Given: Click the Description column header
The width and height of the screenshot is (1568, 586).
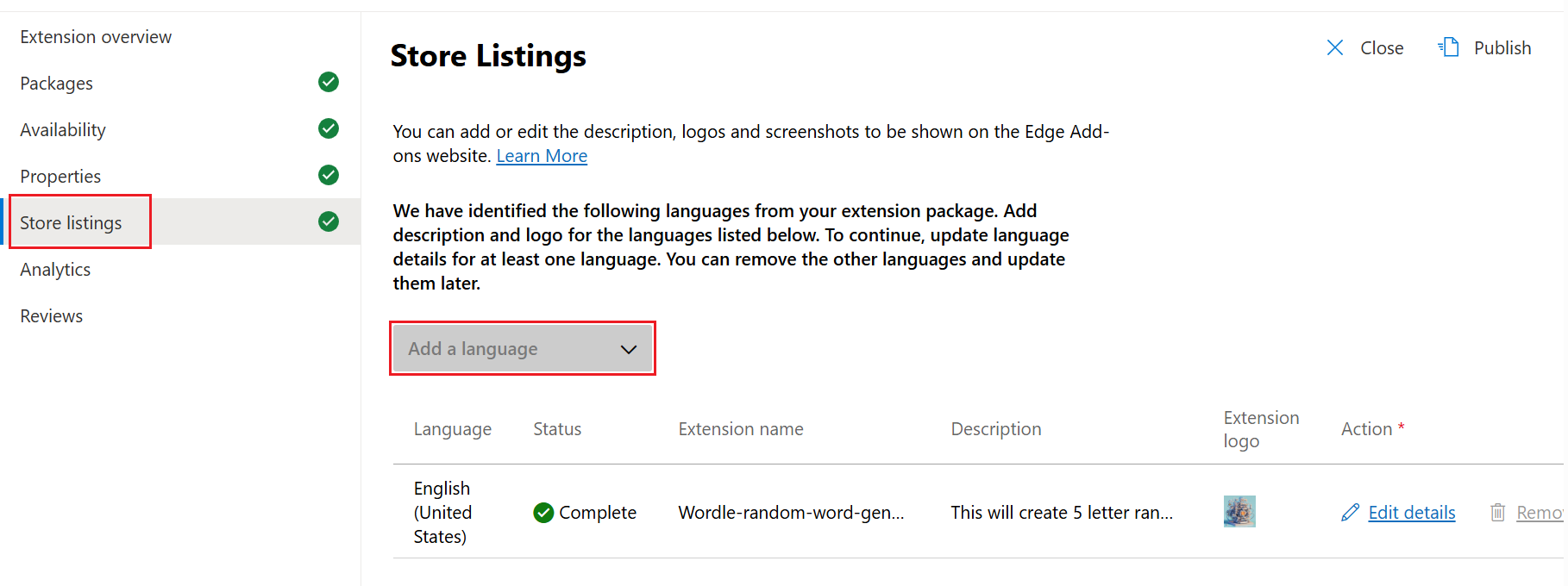Looking at the screenshot, I should tap(996, 429).
